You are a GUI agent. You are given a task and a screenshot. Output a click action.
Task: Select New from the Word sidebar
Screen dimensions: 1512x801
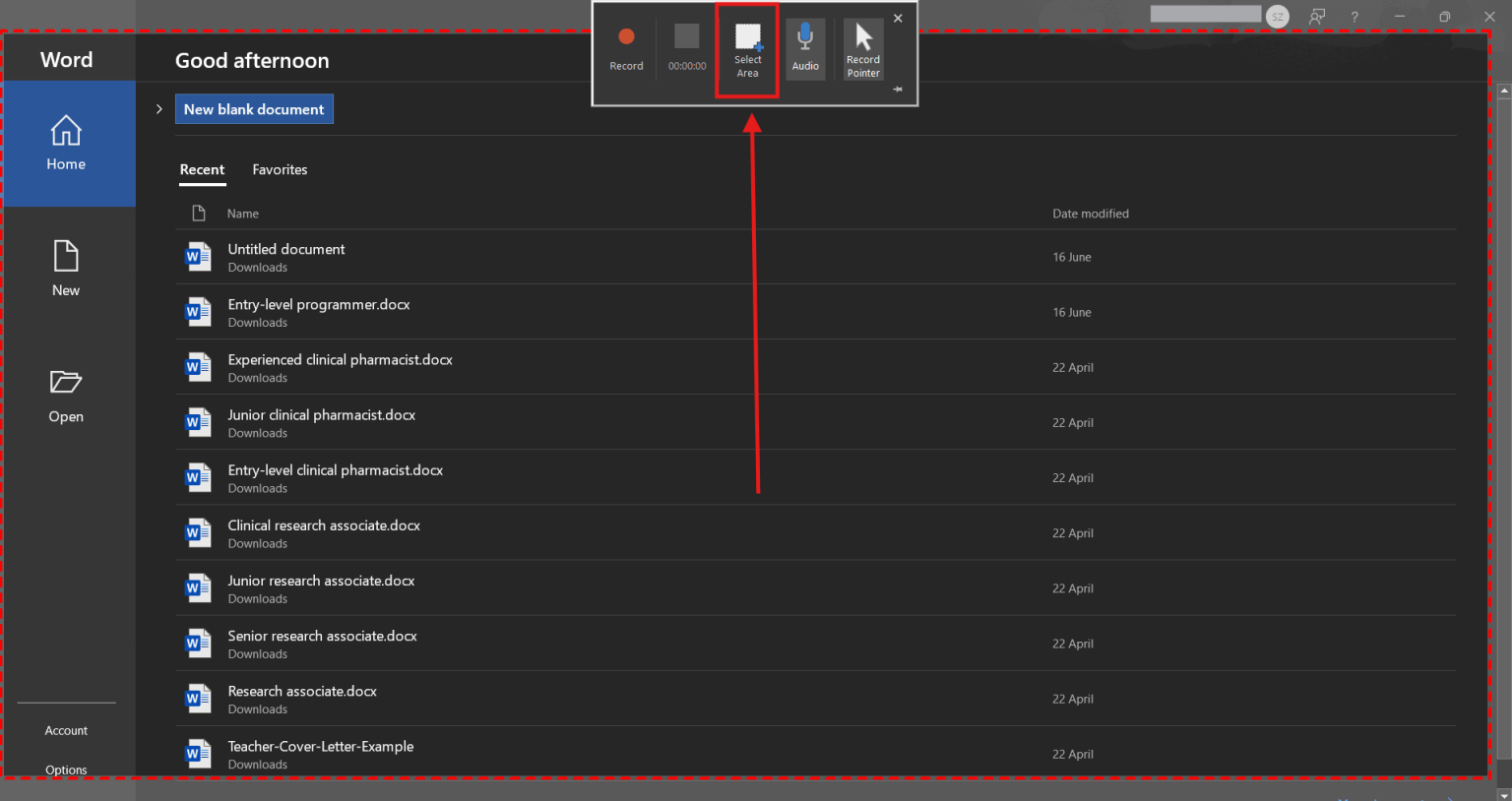click(65, 268)
